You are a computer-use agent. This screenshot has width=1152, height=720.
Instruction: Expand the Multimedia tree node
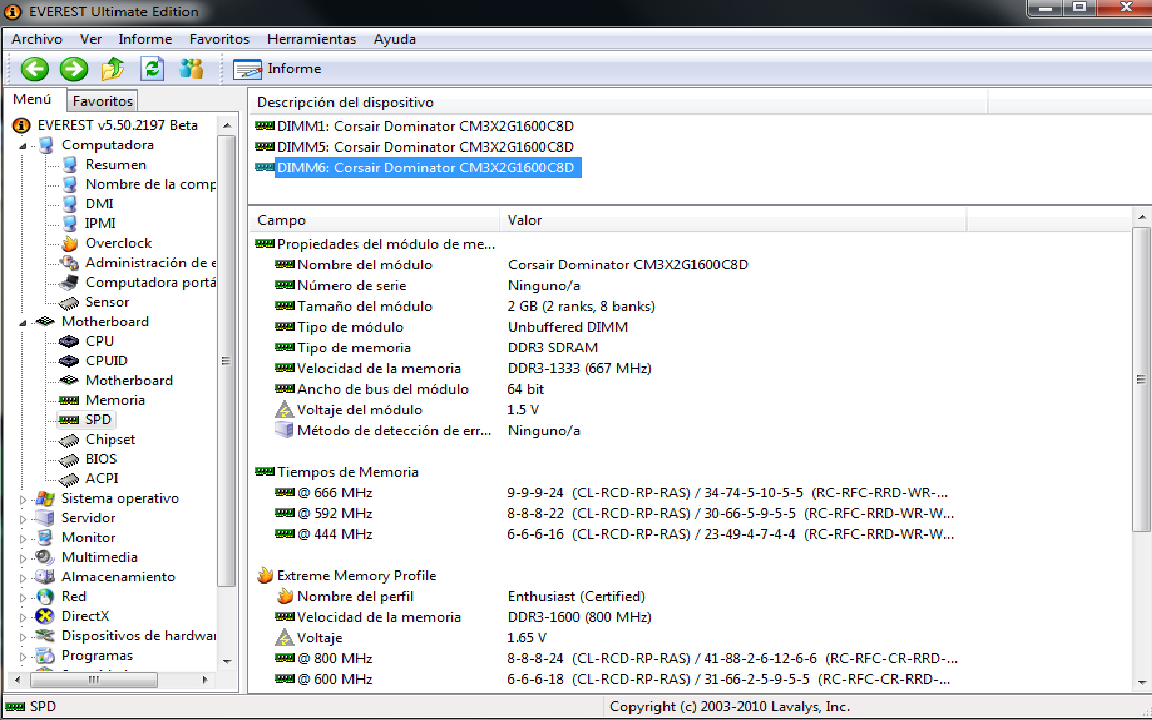(23, 558)
